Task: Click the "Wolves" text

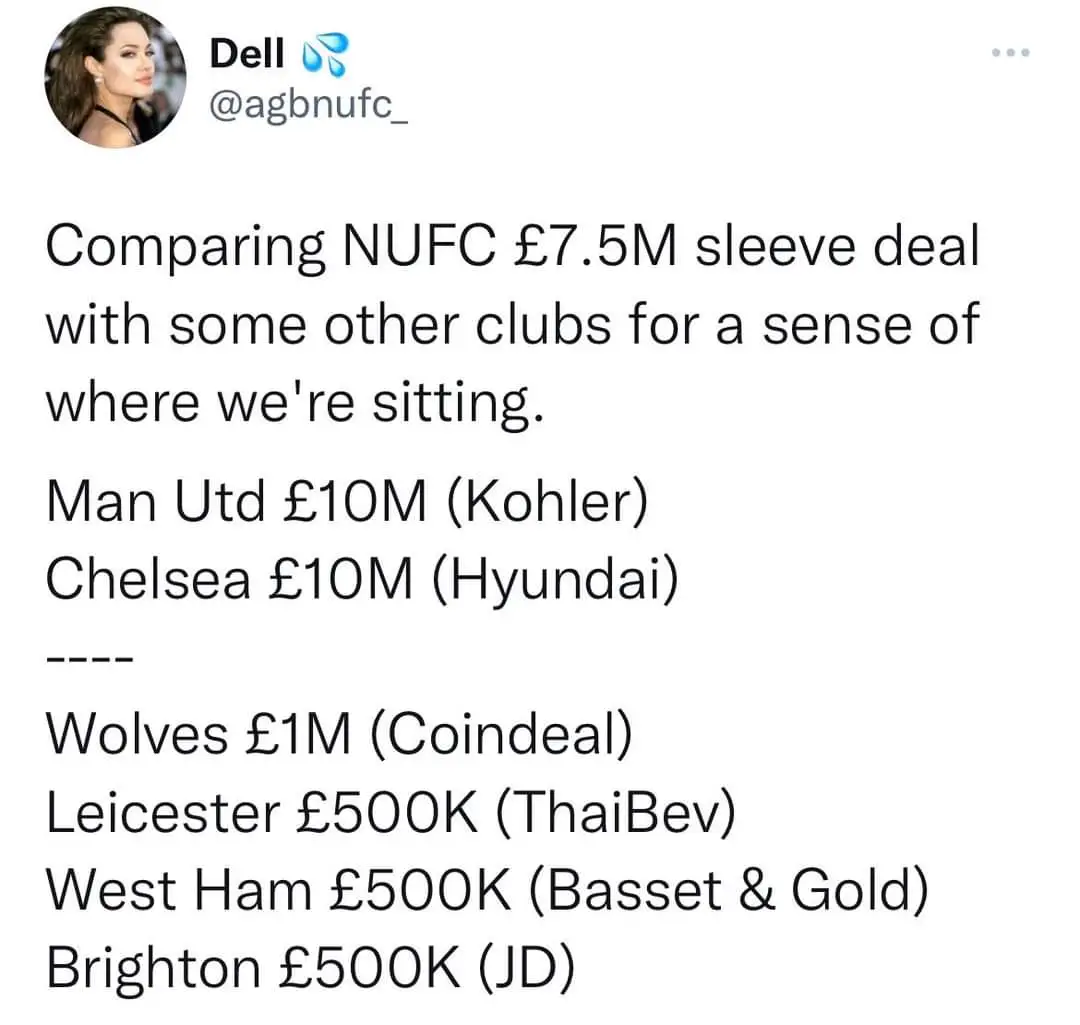Action: [x=137, y=735]
